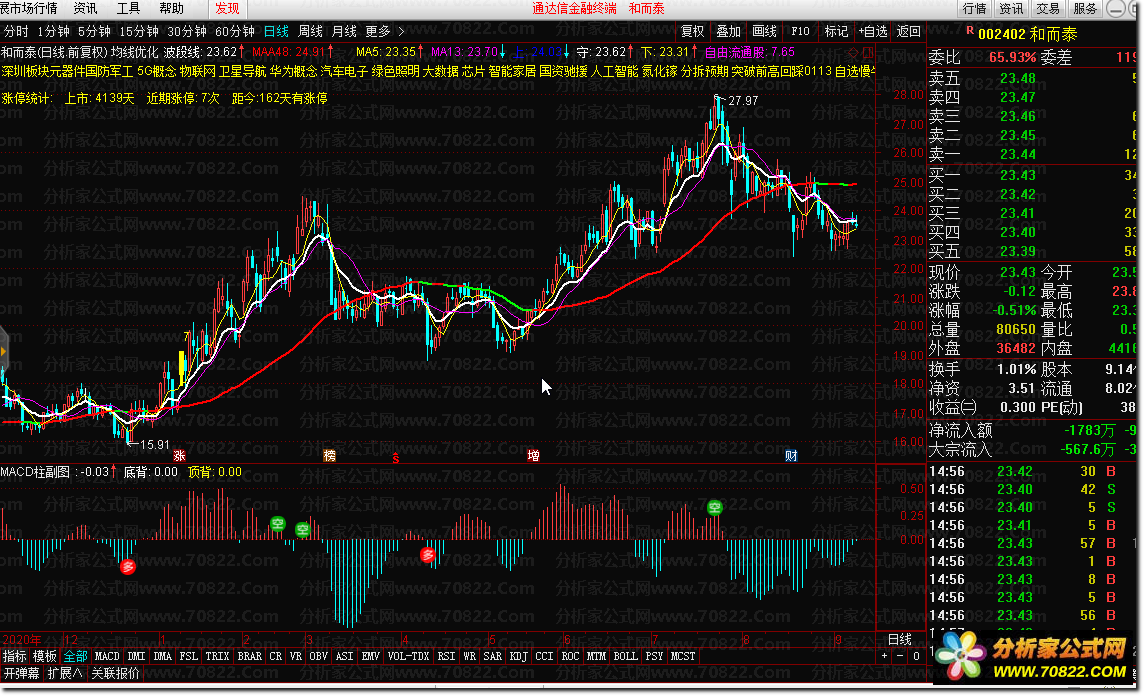The image size is (1145, 696).
Task: Open the 资讯 menu in the menu bar
Action: [85, 8]
